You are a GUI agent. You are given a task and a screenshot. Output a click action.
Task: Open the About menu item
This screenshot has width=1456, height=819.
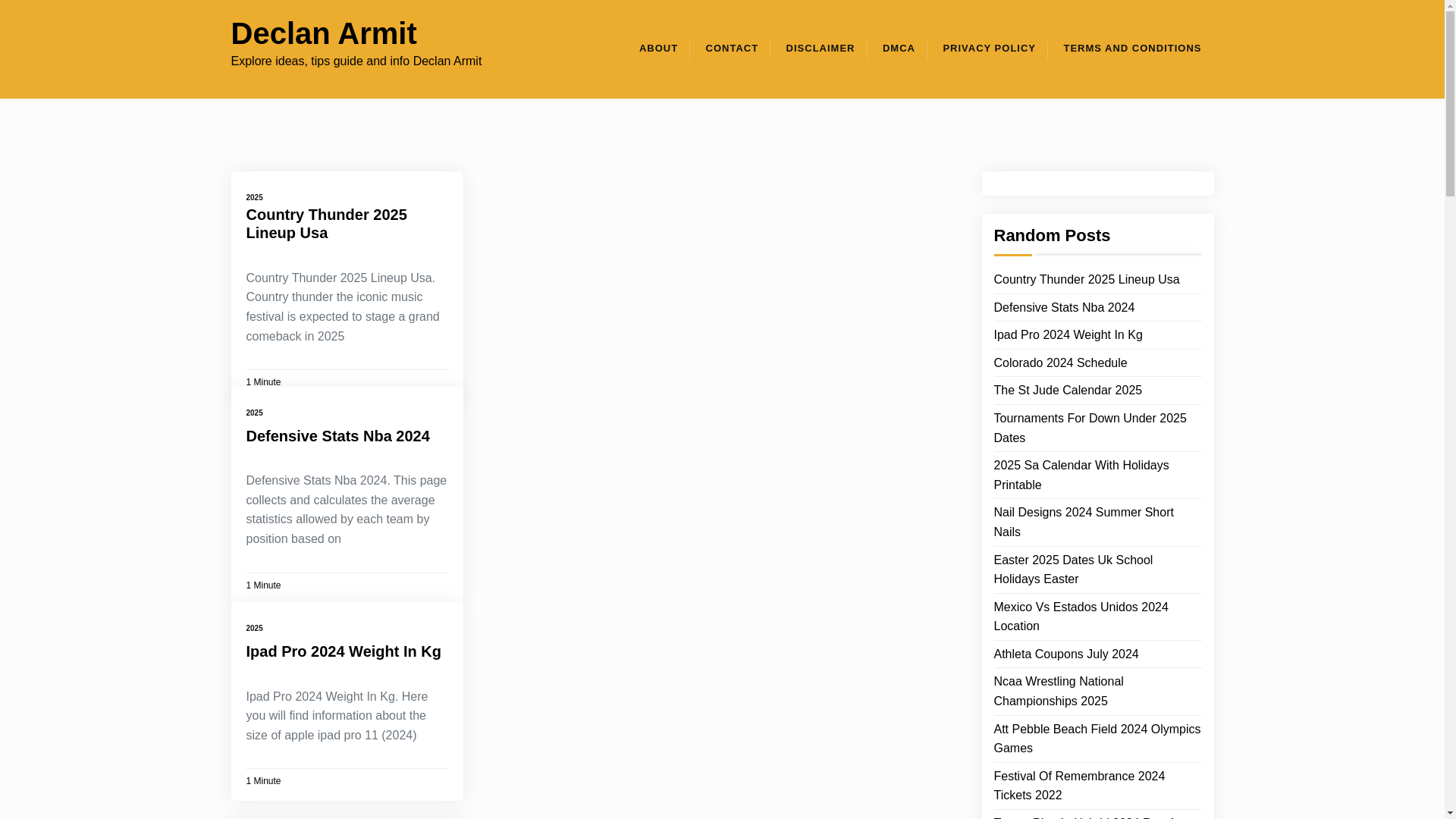[x=658, y=49]
